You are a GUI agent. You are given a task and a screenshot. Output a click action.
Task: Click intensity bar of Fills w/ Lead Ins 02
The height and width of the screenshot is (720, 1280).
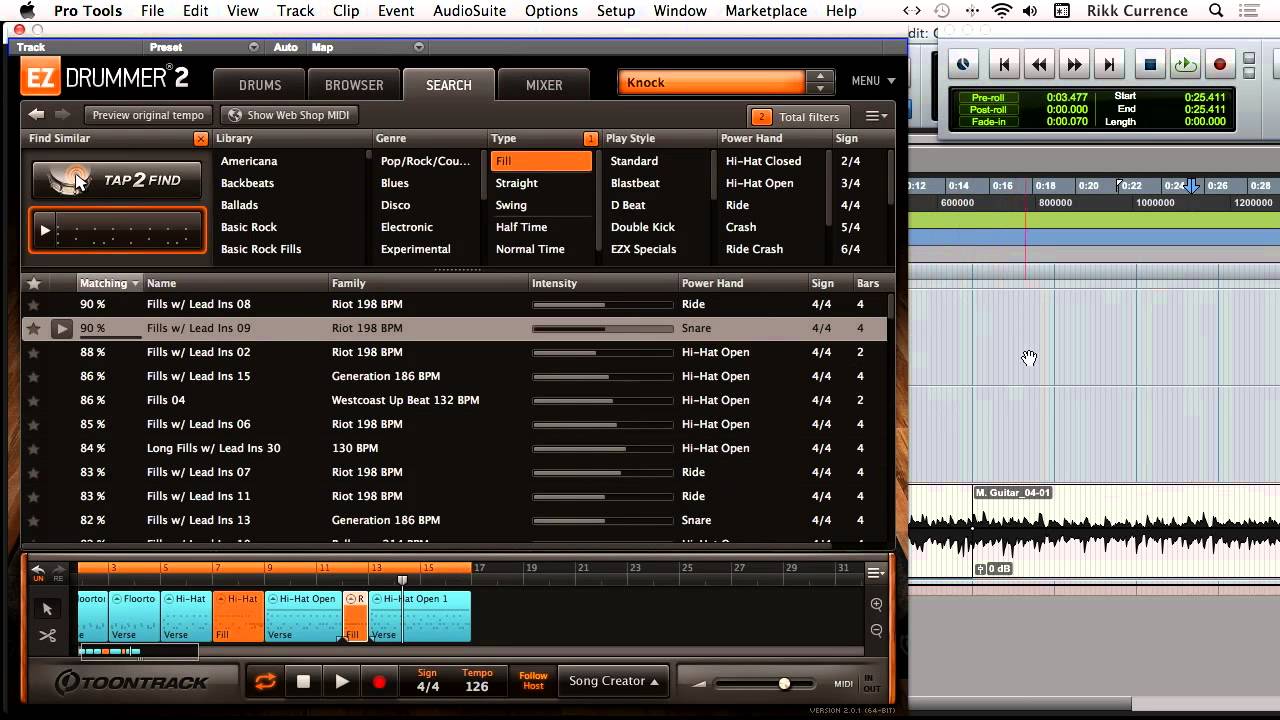tap(603, 352)
